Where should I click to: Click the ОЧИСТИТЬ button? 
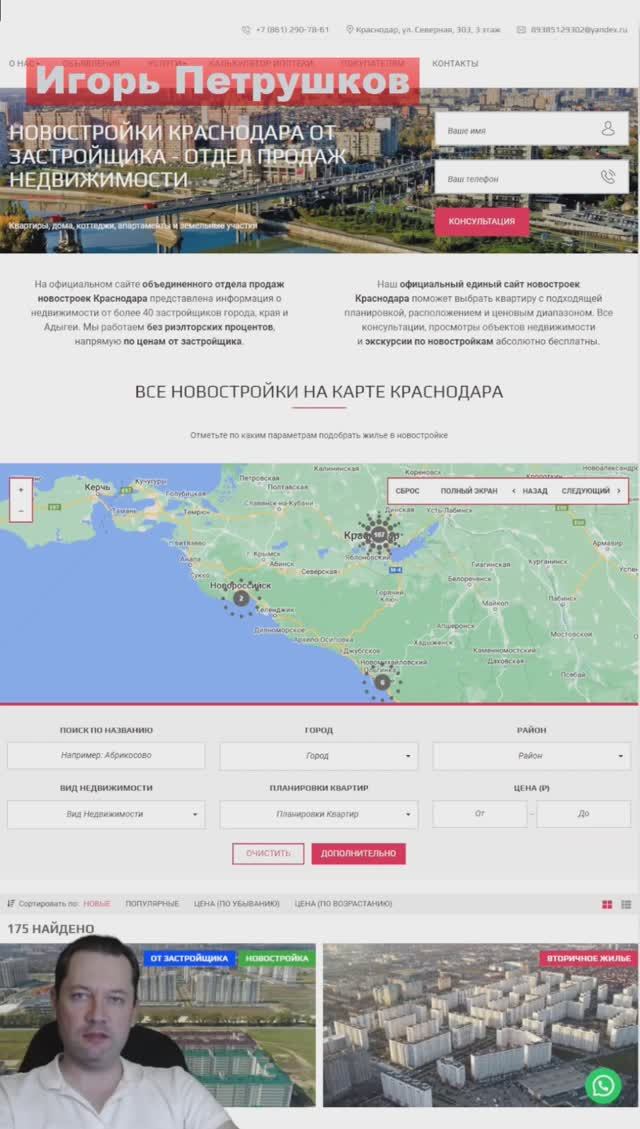[268, 853]
